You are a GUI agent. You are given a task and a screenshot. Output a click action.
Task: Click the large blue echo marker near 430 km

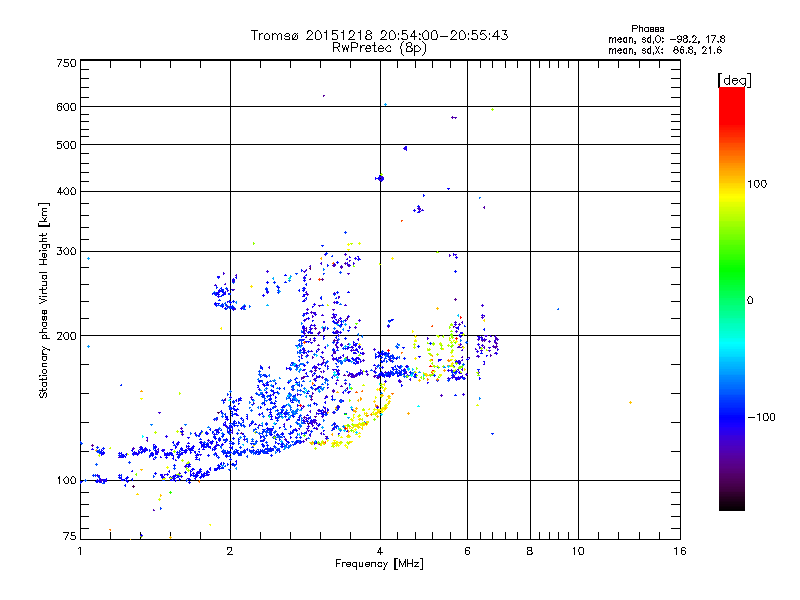click(380, 179)
